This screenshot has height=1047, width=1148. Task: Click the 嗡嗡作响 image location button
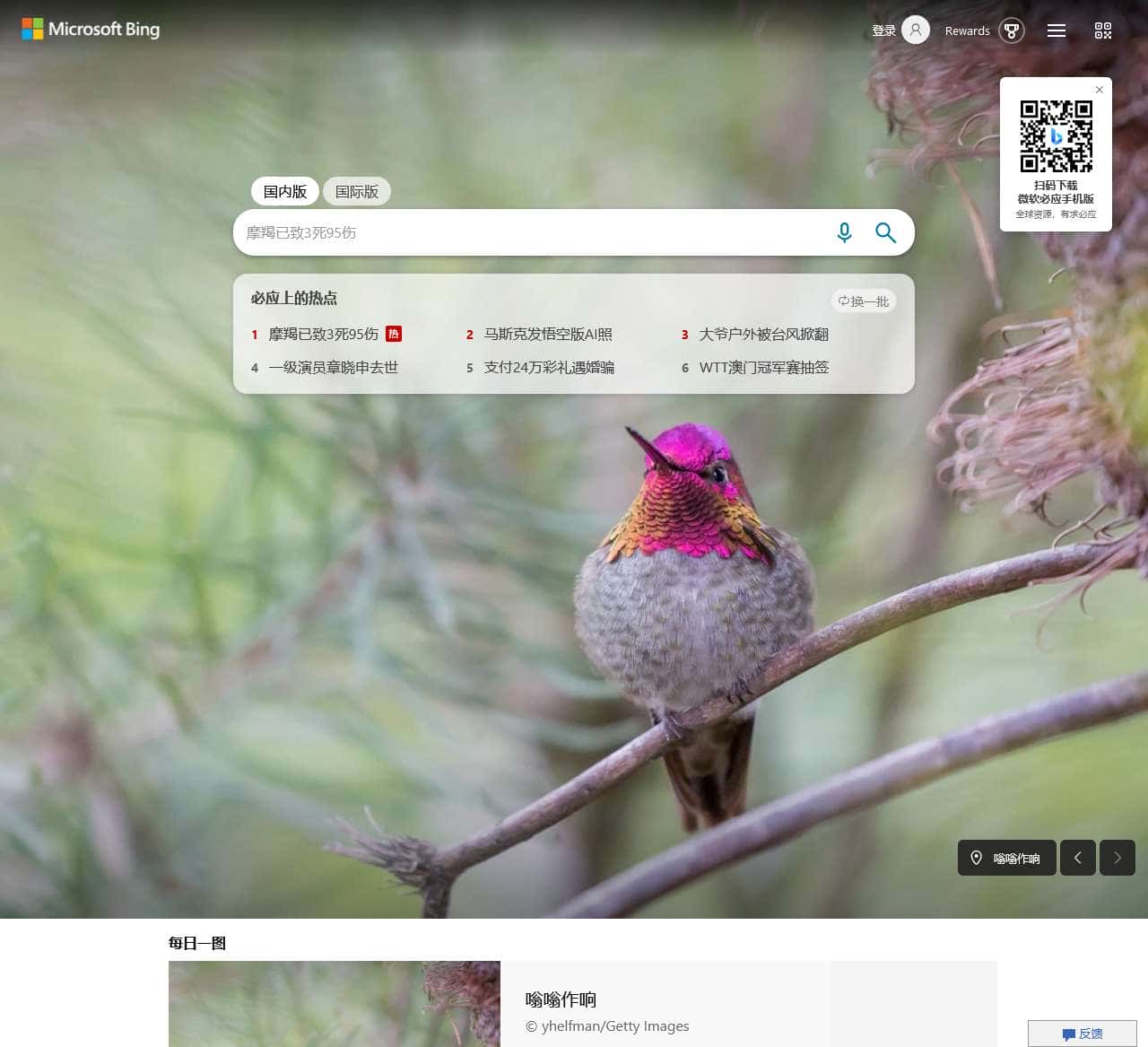pyautogui.click(x=1006, y=858)
